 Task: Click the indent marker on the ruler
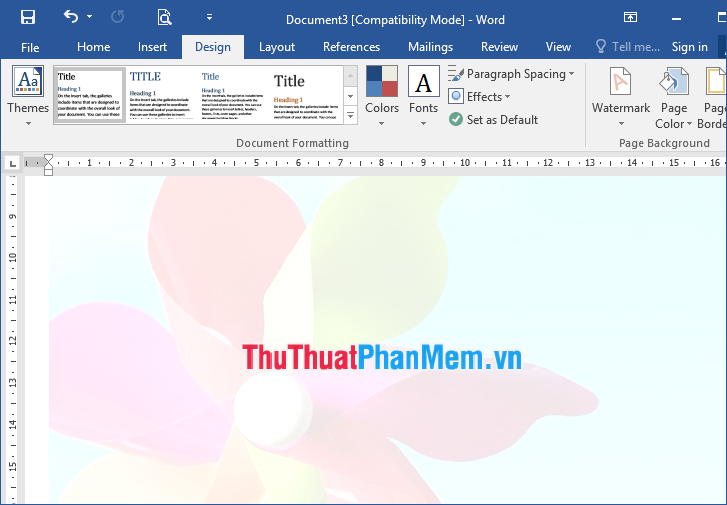click(x=48, y=165)
